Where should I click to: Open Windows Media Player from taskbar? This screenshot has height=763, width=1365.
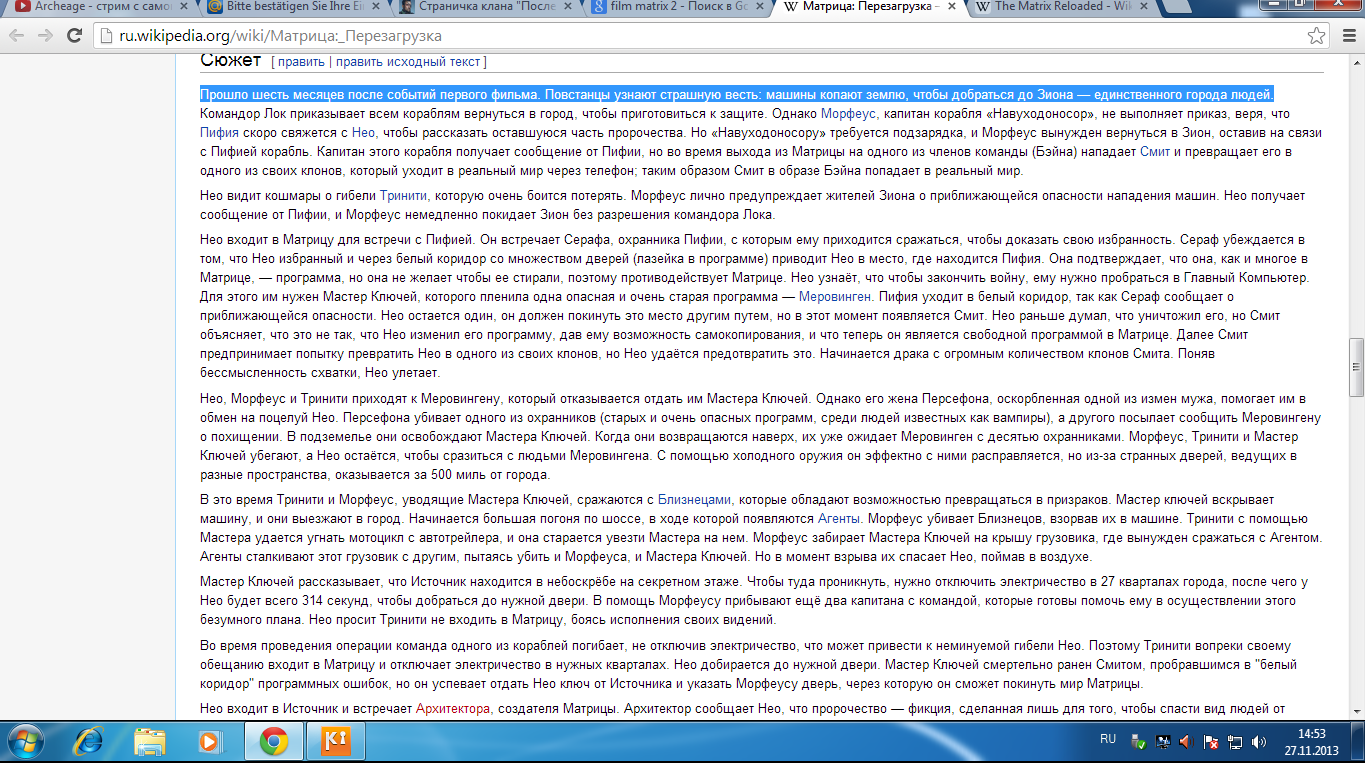pos(210,742)
